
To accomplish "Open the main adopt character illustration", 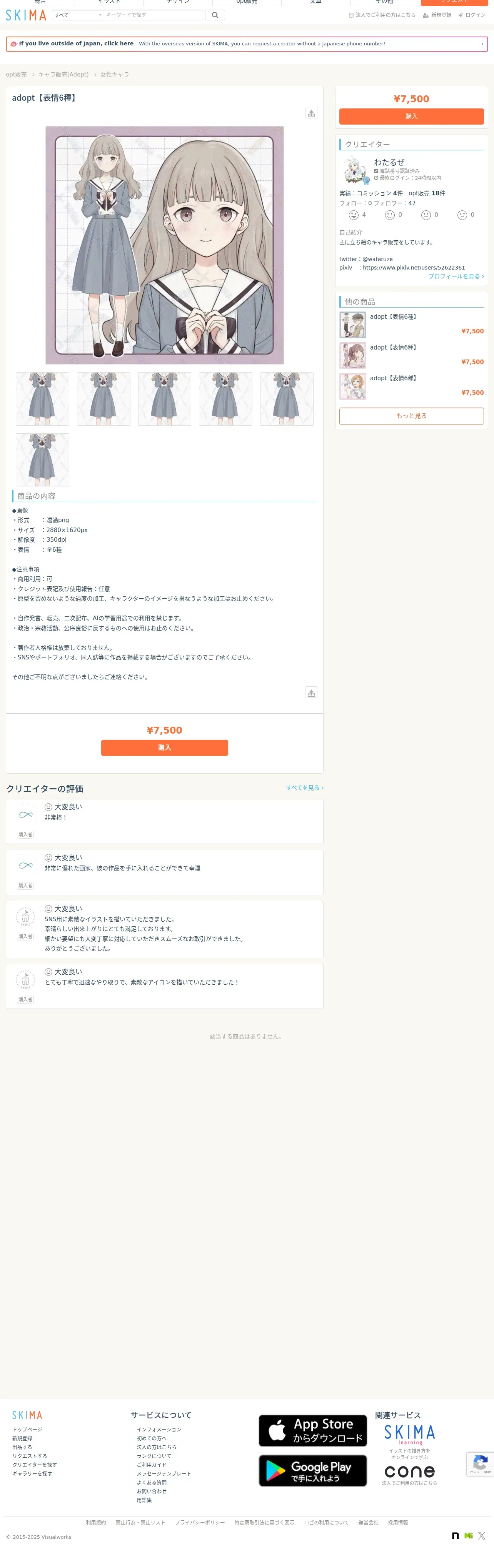I will pos(164,245).
